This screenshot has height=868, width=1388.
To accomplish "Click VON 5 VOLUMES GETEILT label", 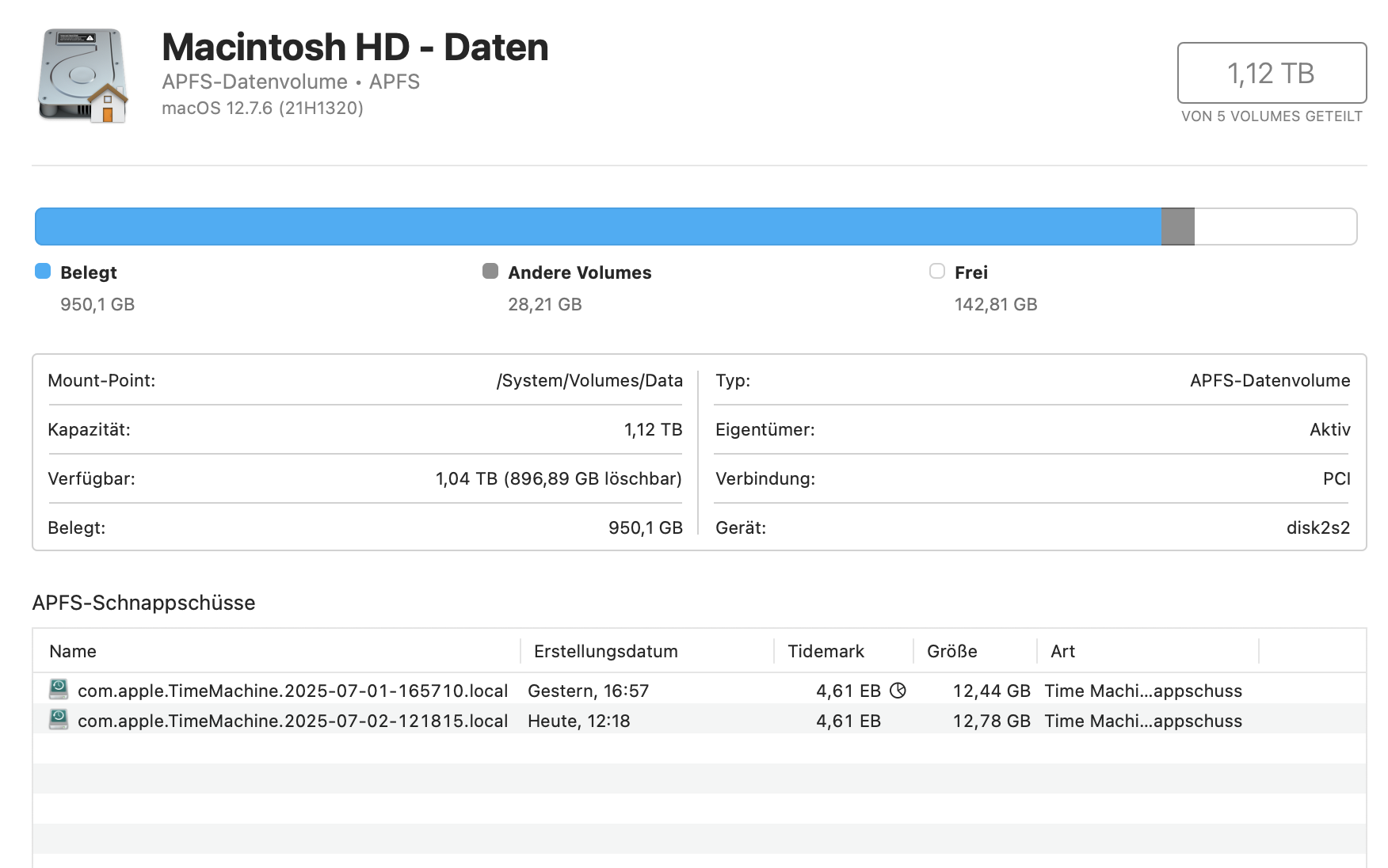I will (1272, 116).
